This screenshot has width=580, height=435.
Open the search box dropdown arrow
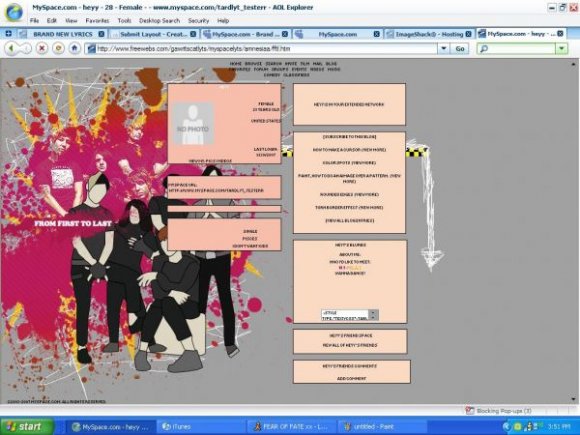(x=562, y=49)
